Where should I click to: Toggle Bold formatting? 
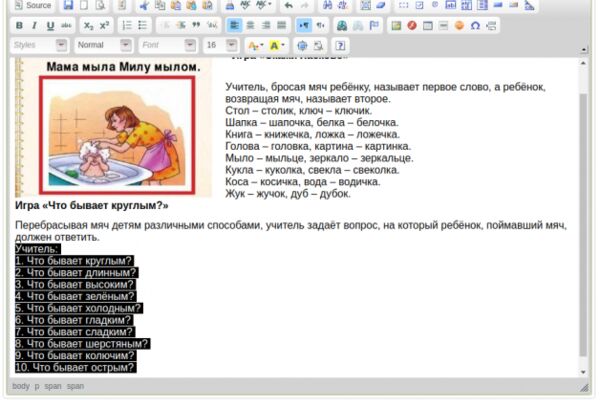[19, 26]
